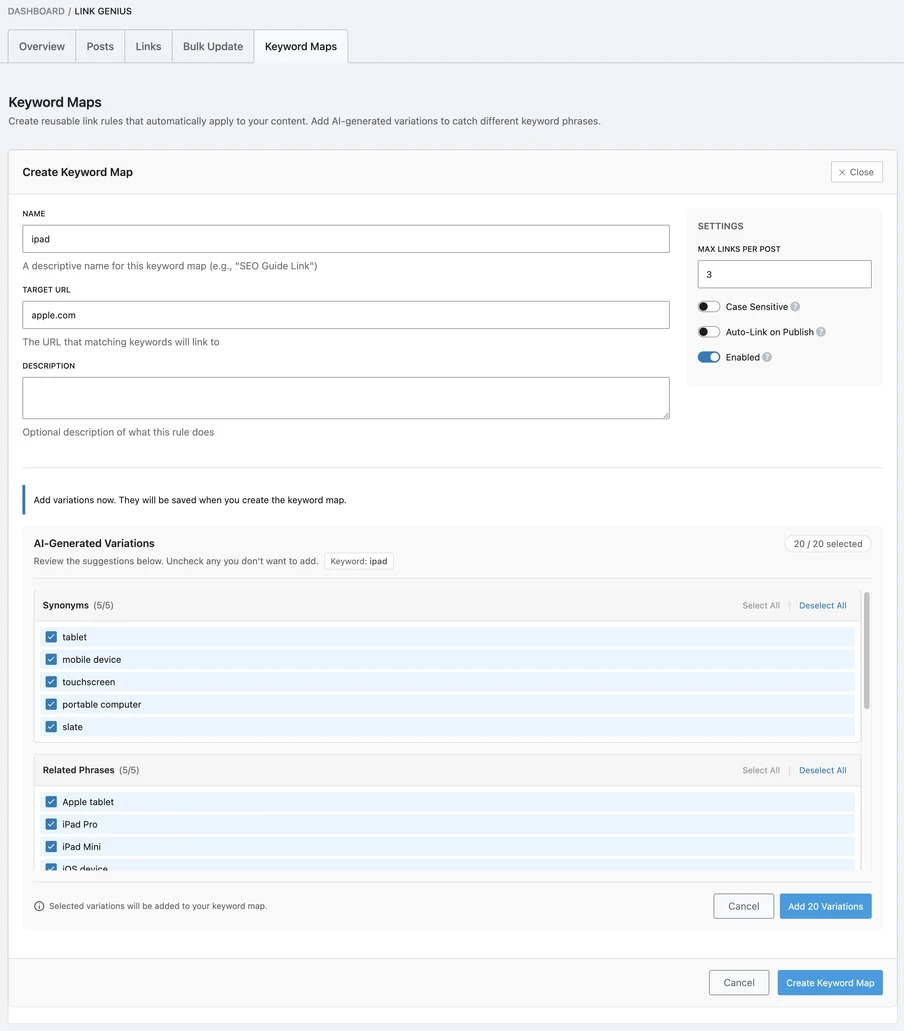904x1031 pixels.
Task: Click the Max Links Per Post field
Action: (784, 273)
